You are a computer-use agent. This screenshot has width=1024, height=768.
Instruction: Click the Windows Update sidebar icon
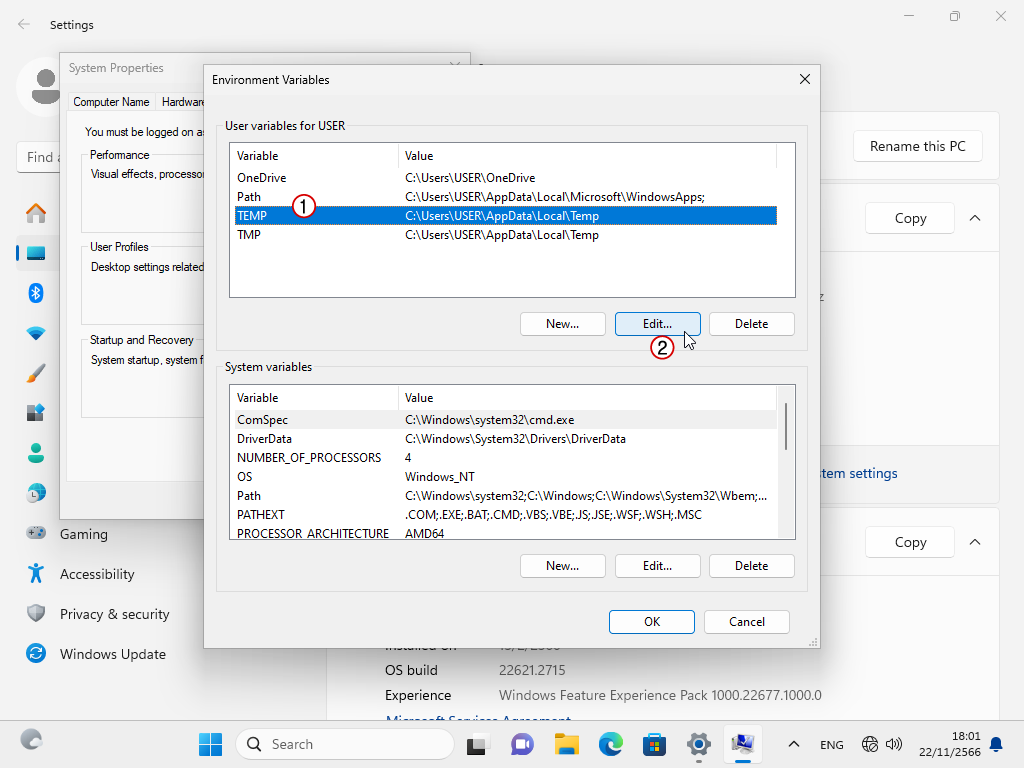(36, 654)
